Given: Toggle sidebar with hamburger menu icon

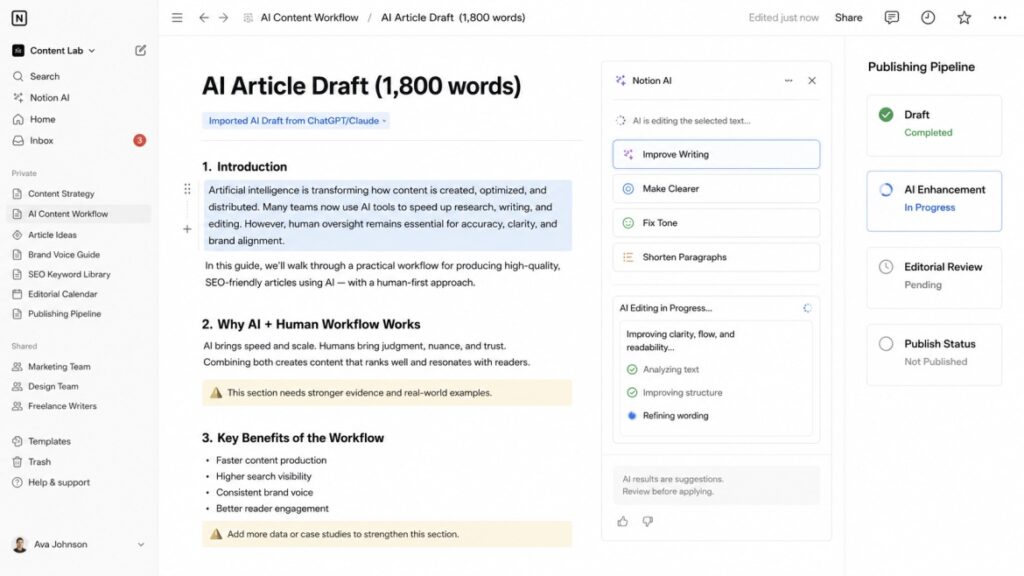Looking at the screenshot, I should (177, 18).
